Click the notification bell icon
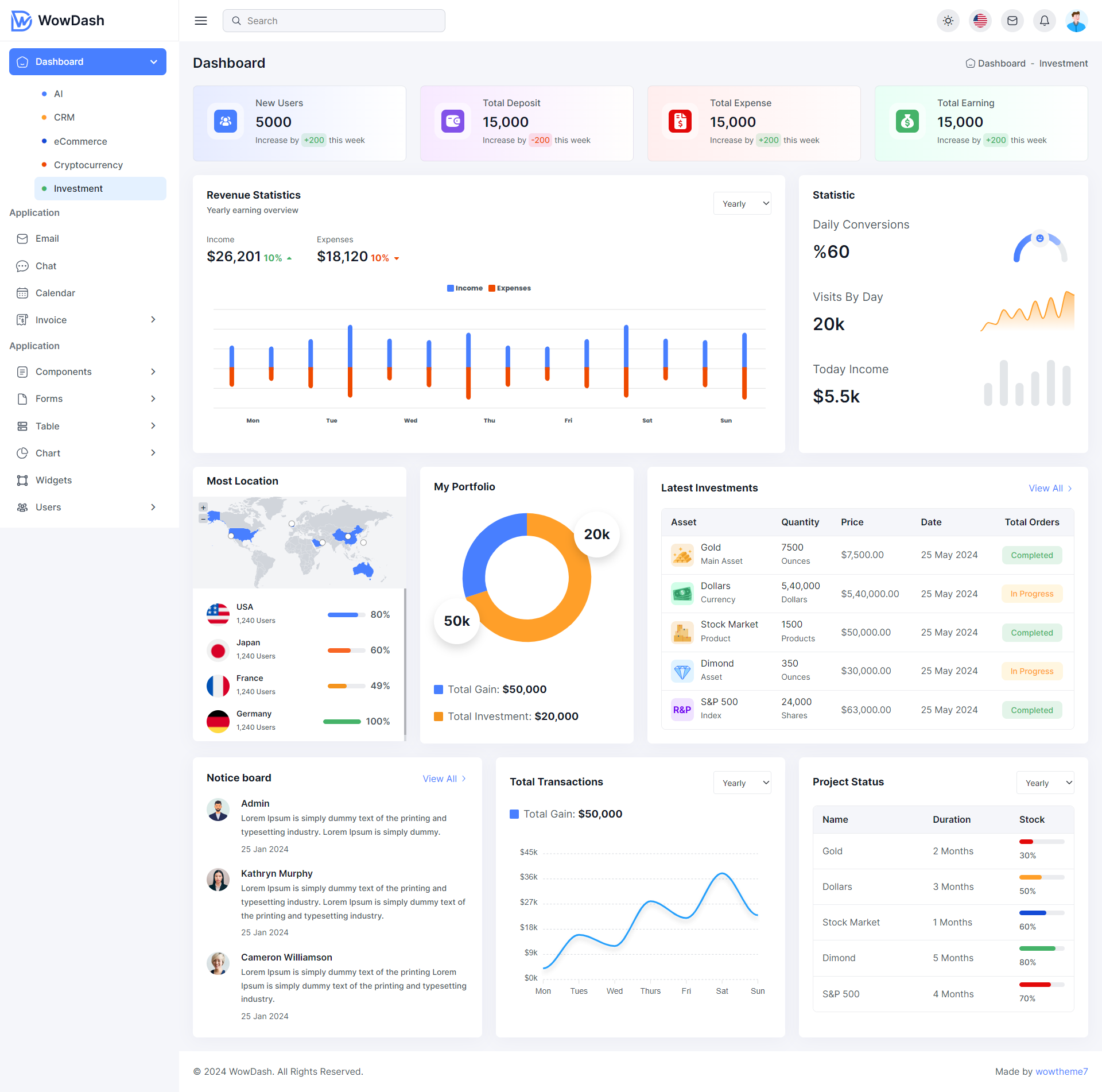Image resolution: width=1102 pixels, height=1092 pixels. coord(1045,20)
